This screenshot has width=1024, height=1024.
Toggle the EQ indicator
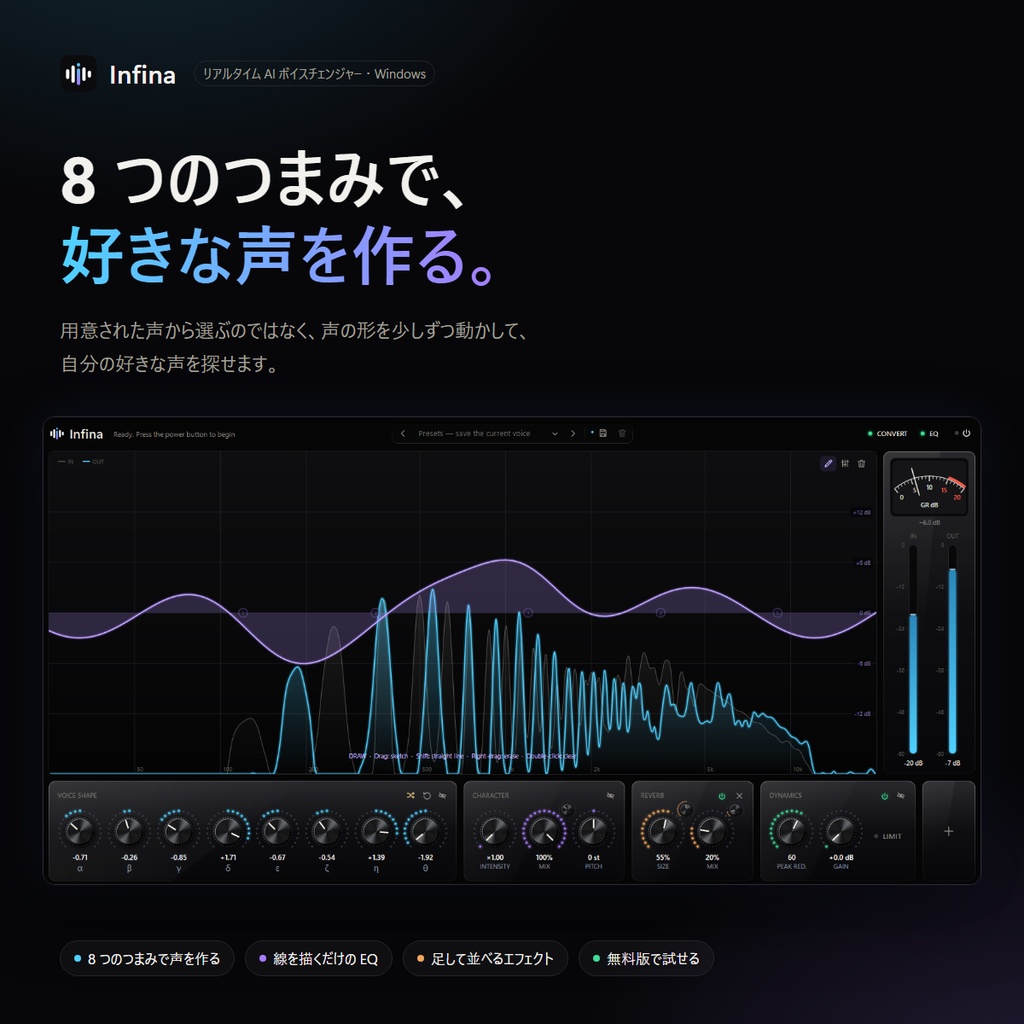pos(929,434)
